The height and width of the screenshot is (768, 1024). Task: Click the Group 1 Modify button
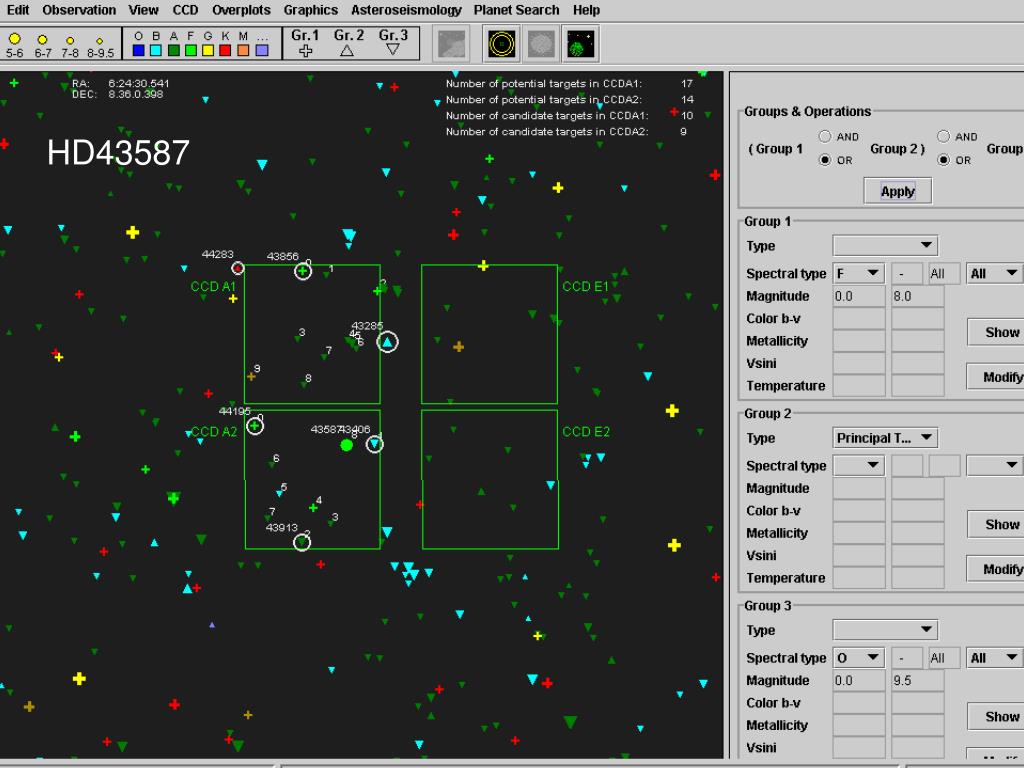click(x=995, y=377)
